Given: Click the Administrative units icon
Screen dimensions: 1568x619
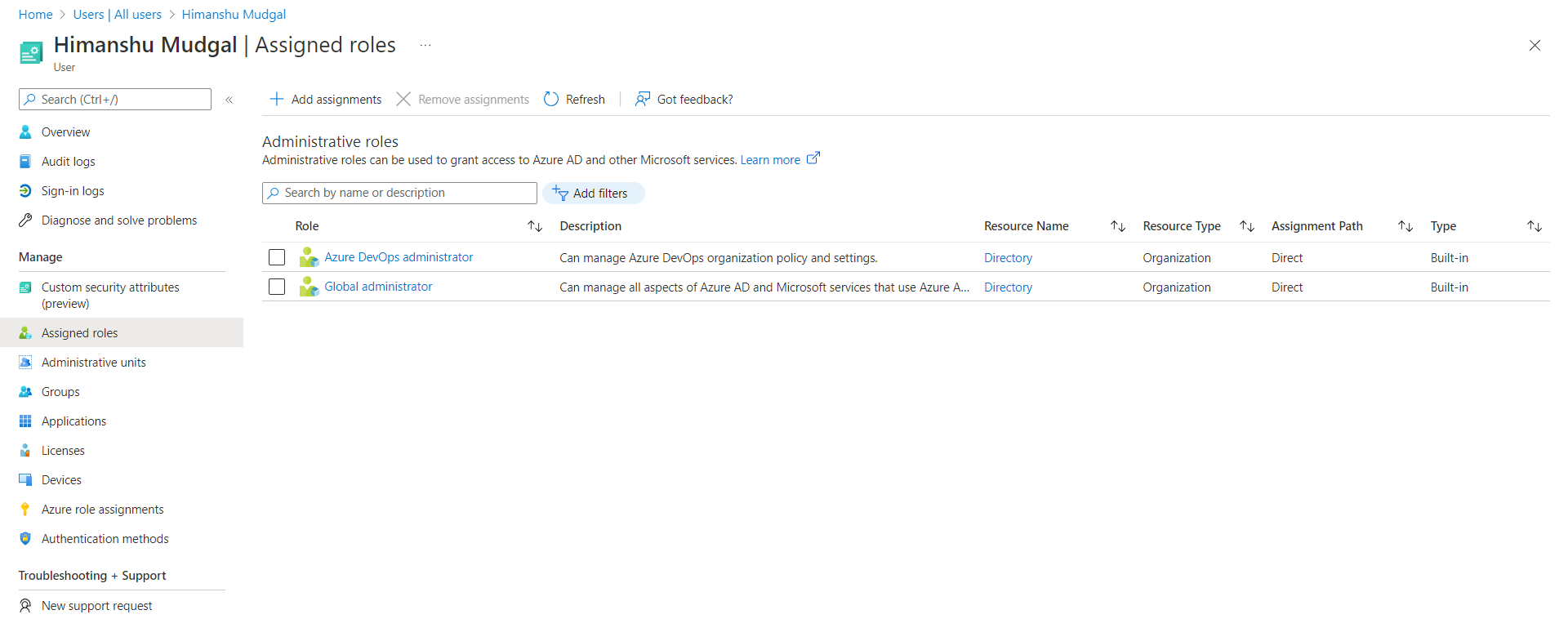Looking at the screenshot, I should [25, 363].
